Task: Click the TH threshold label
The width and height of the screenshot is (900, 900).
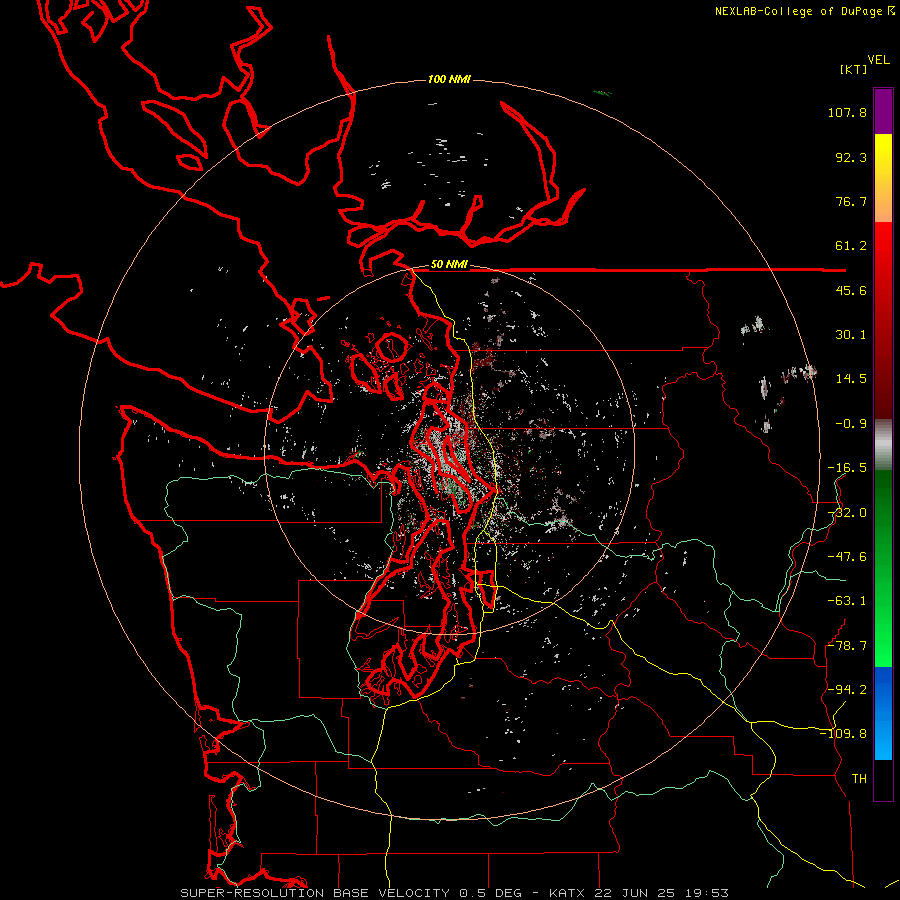Action: click(859, 779)
